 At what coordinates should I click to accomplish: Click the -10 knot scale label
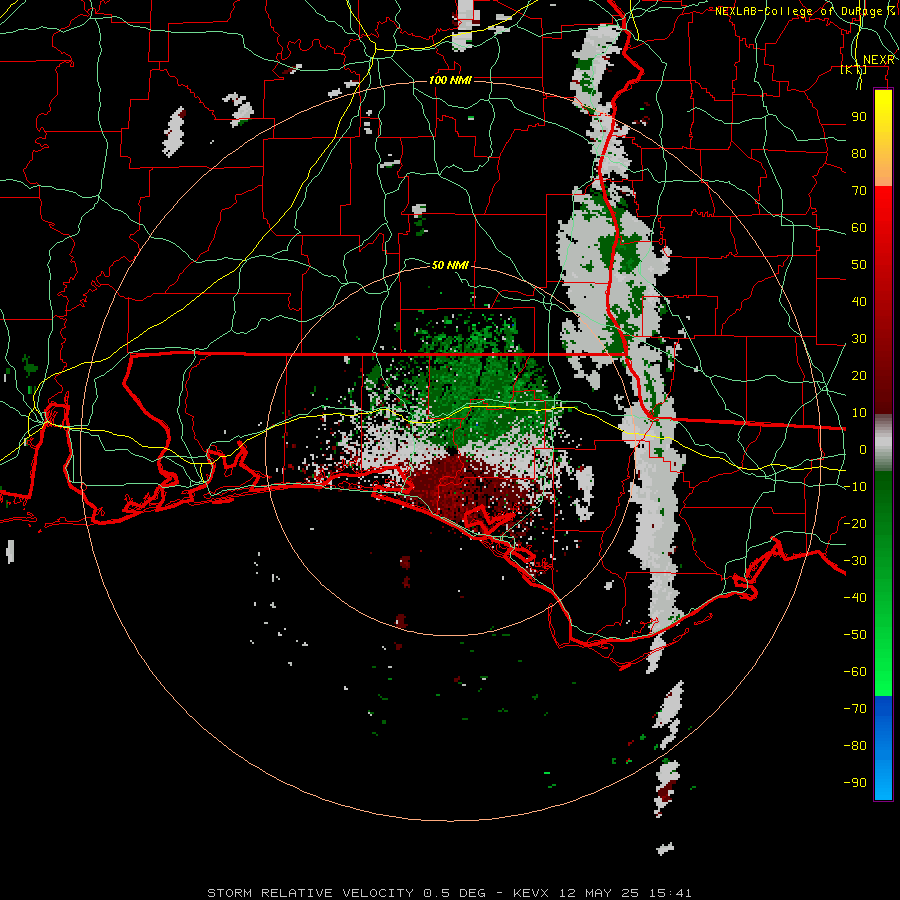point(855,487)
